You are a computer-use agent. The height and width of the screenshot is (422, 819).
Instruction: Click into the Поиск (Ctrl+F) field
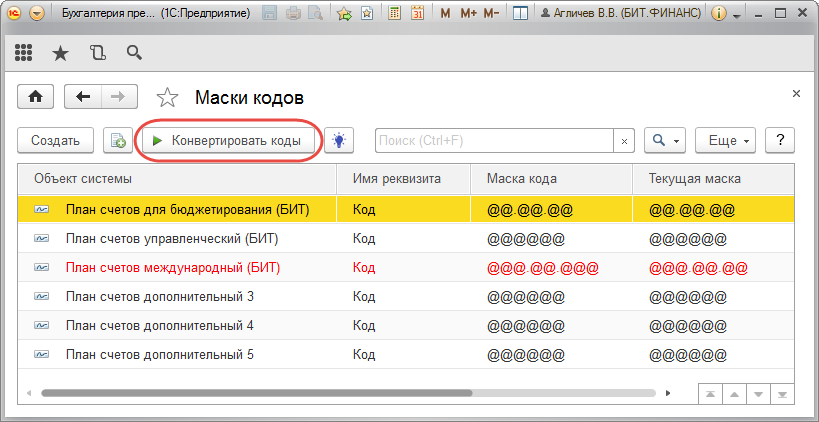[x=495, y=141]
